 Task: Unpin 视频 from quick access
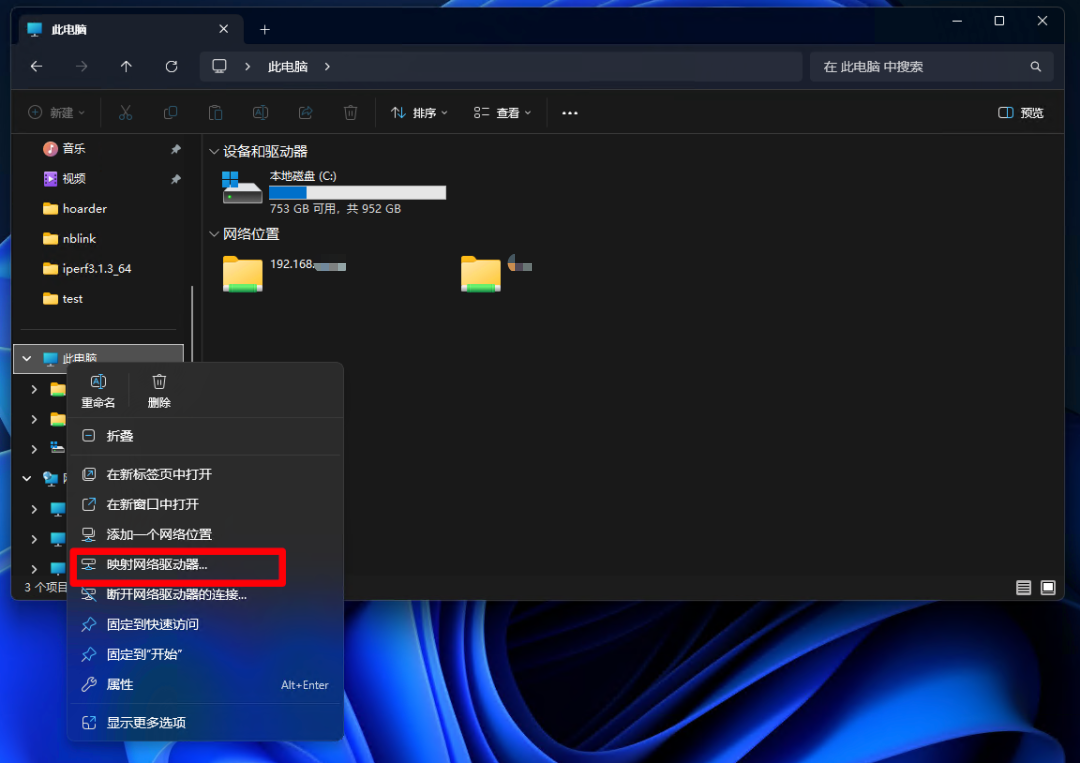(x=176, y=179)
